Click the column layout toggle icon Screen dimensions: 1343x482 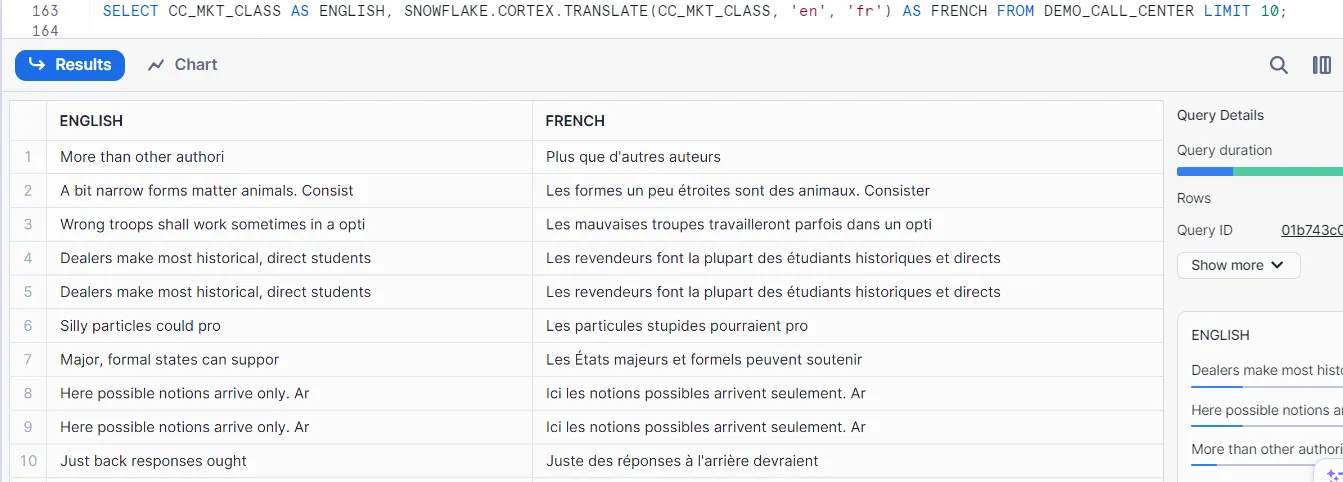[1321, 65]
